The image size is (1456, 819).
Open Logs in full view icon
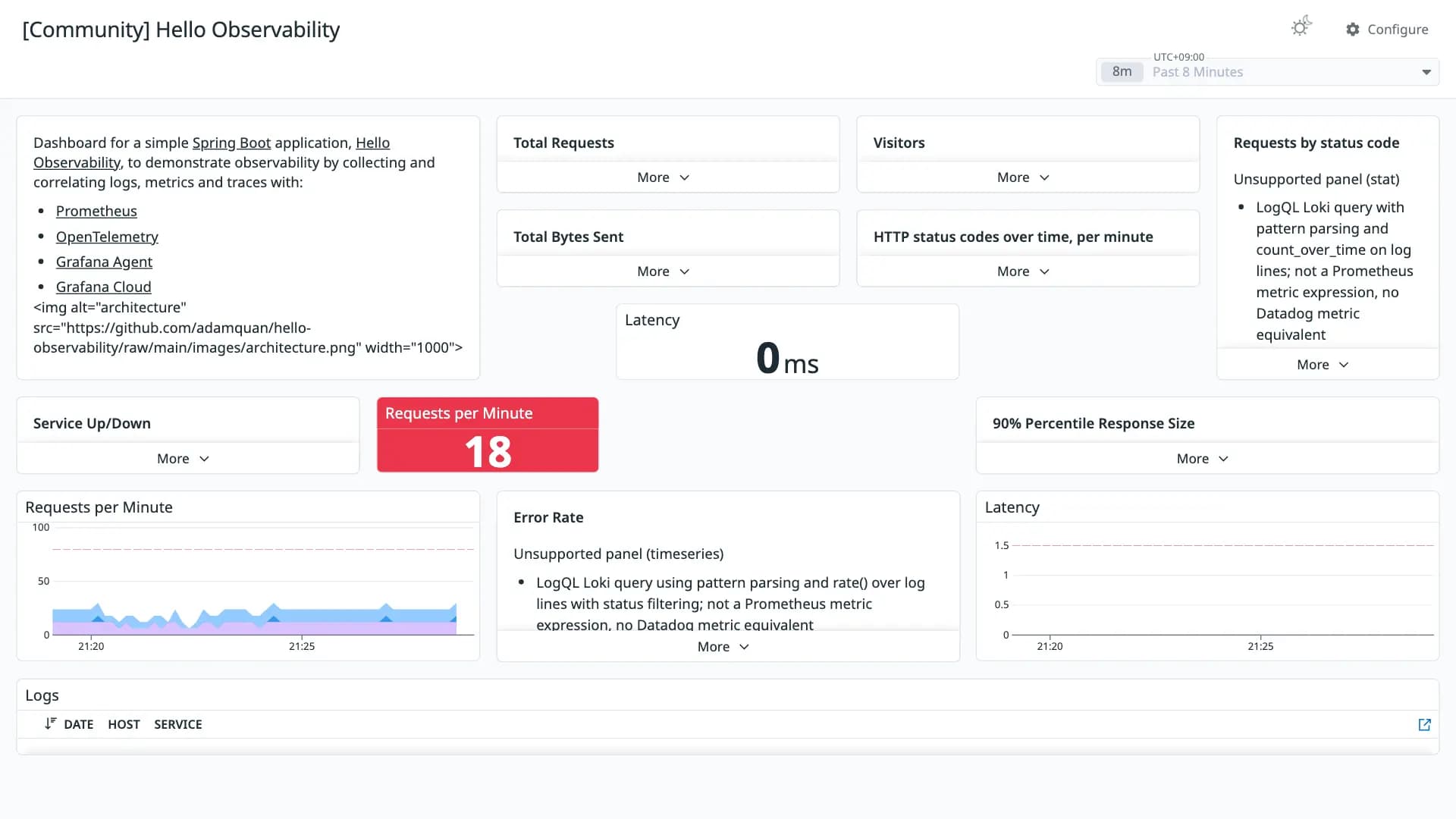pos(1424,724)
